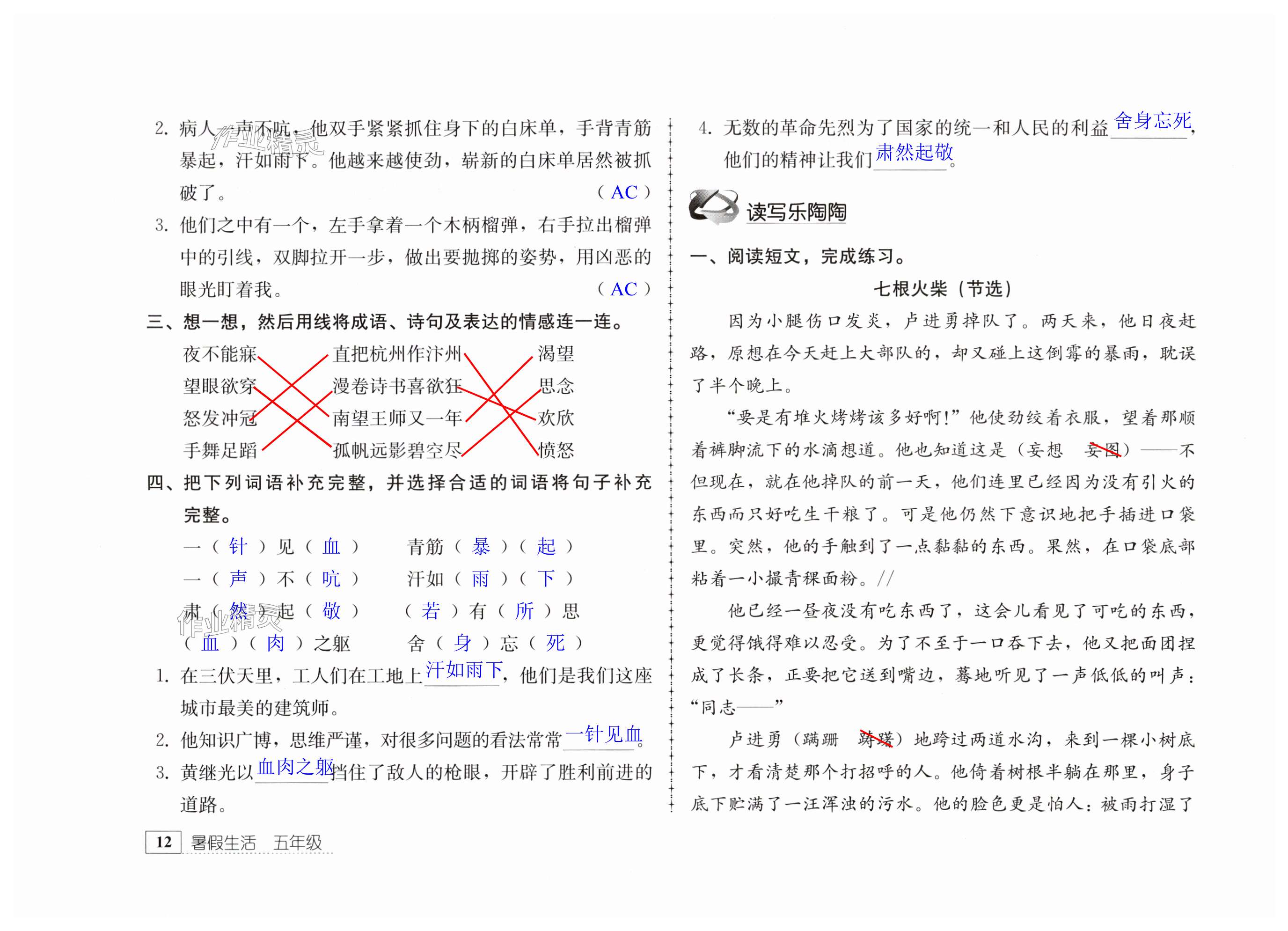Click the 读写乐陶陶 section heading
This screenshot has height=931, width=1288.
coord(796,212)
